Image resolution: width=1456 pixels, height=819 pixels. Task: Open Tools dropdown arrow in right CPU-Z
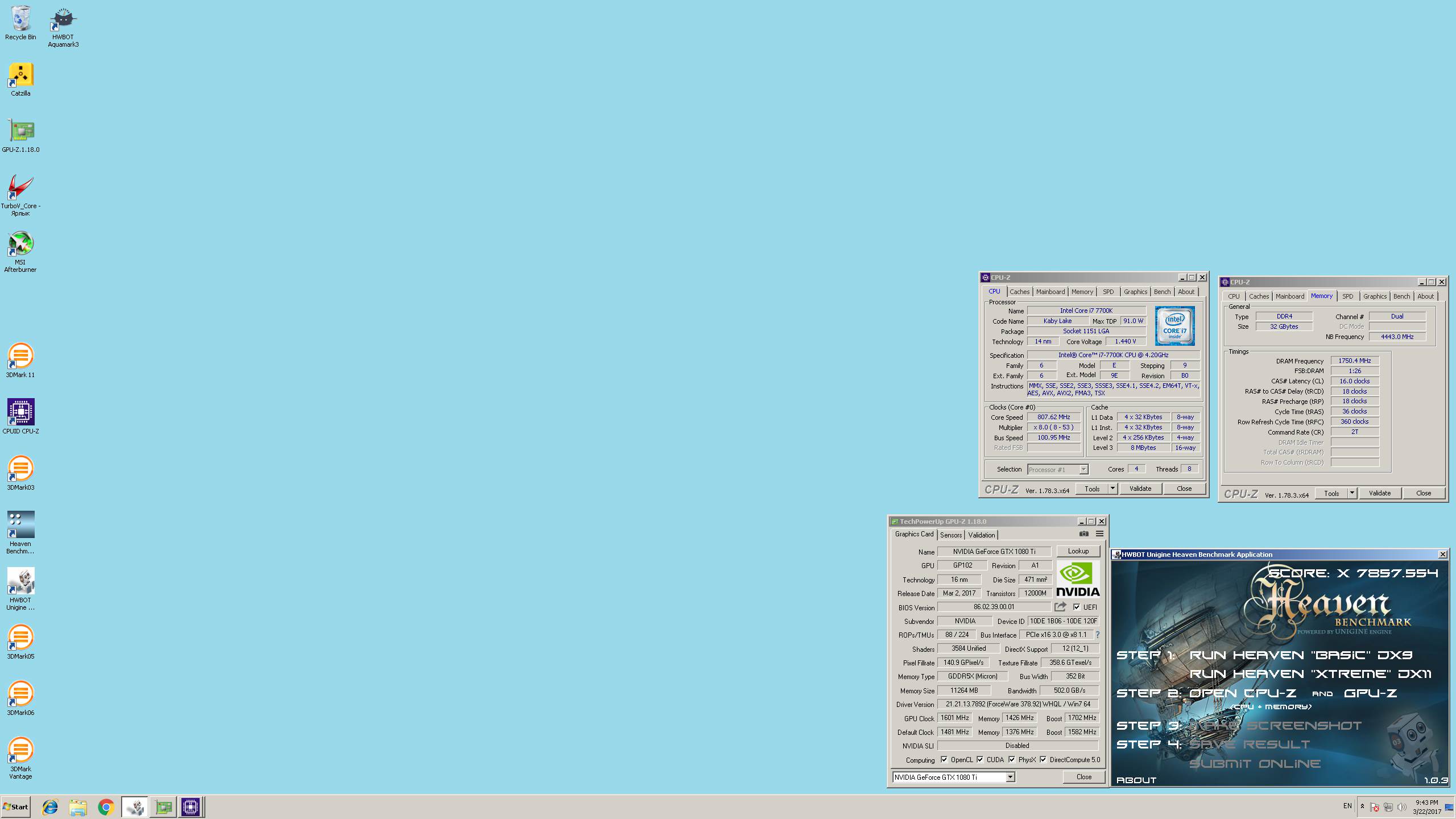click(x=1352, y=493)
